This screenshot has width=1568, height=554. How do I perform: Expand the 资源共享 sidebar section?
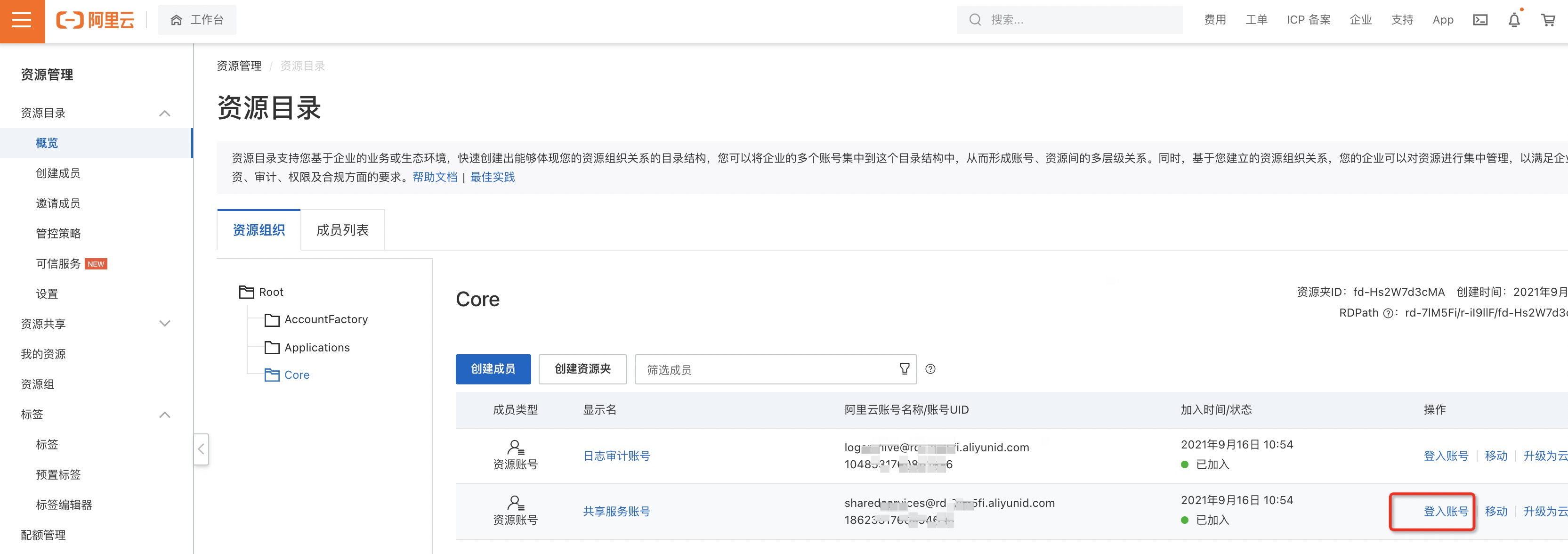pyautogui.click(x=164, y=324)
